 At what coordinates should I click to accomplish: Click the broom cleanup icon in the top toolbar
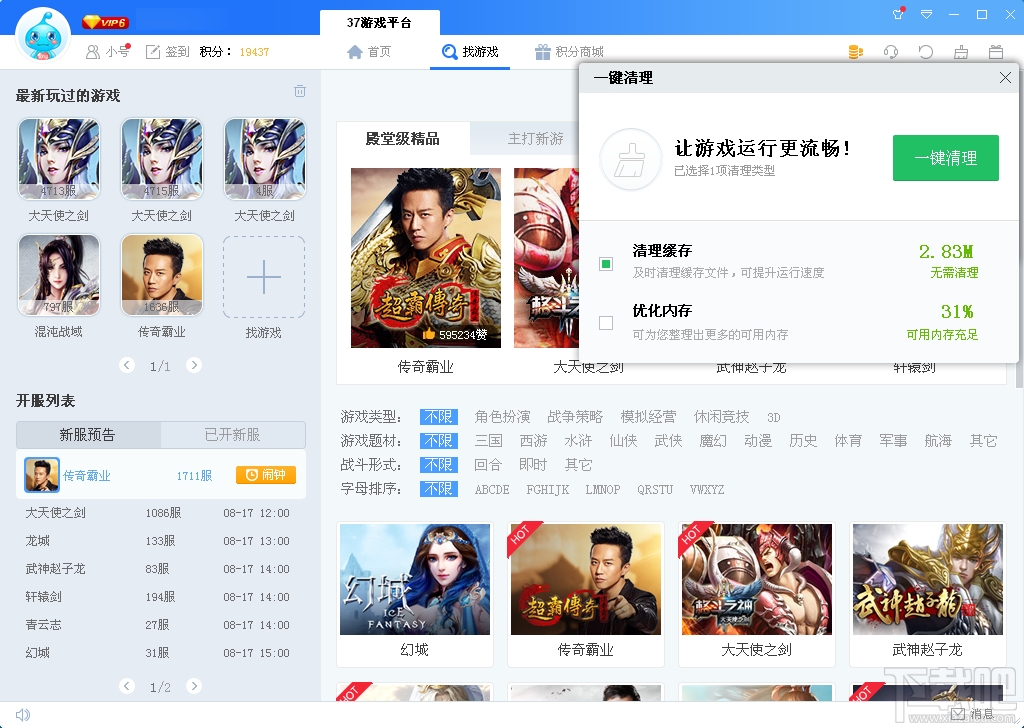(x=961, y=51)
